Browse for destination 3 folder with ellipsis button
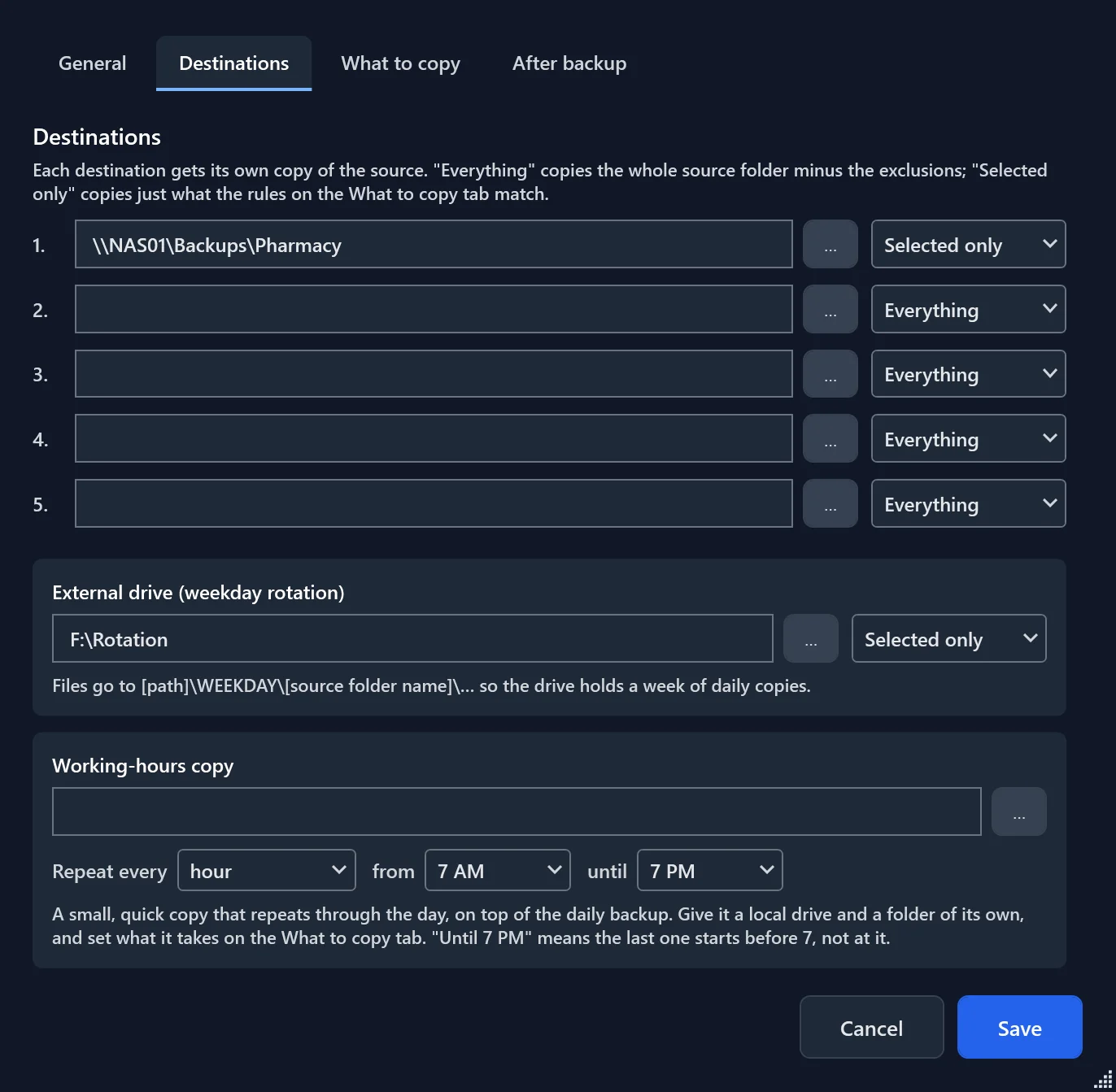Viewport: 1116px width, 1092px height. pyautogui.click(x=830, y=374)
